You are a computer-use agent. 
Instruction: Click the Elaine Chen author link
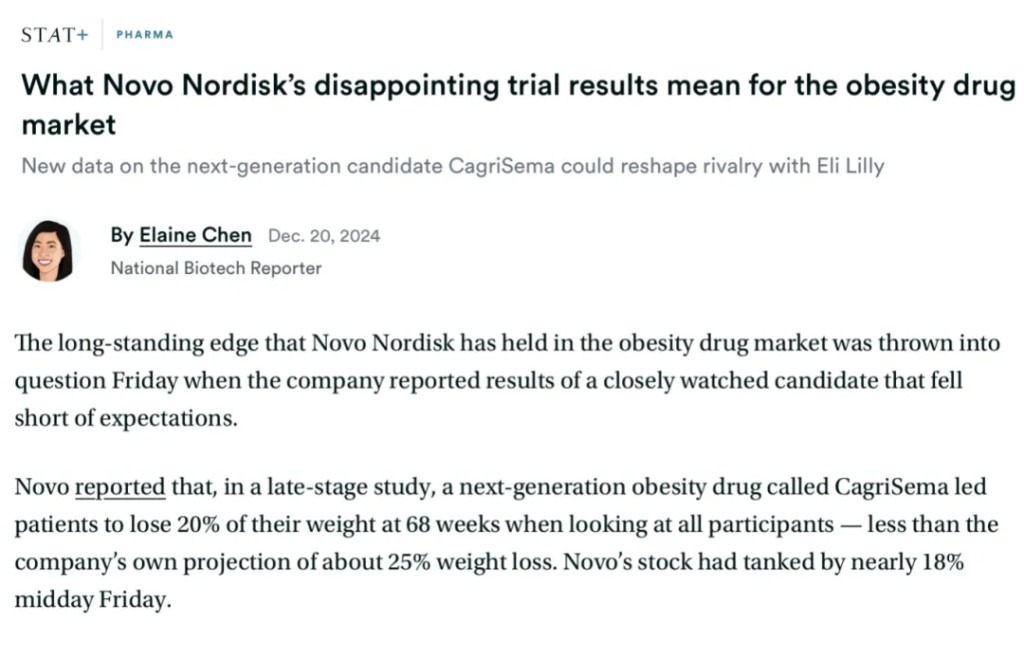(195, 235)
